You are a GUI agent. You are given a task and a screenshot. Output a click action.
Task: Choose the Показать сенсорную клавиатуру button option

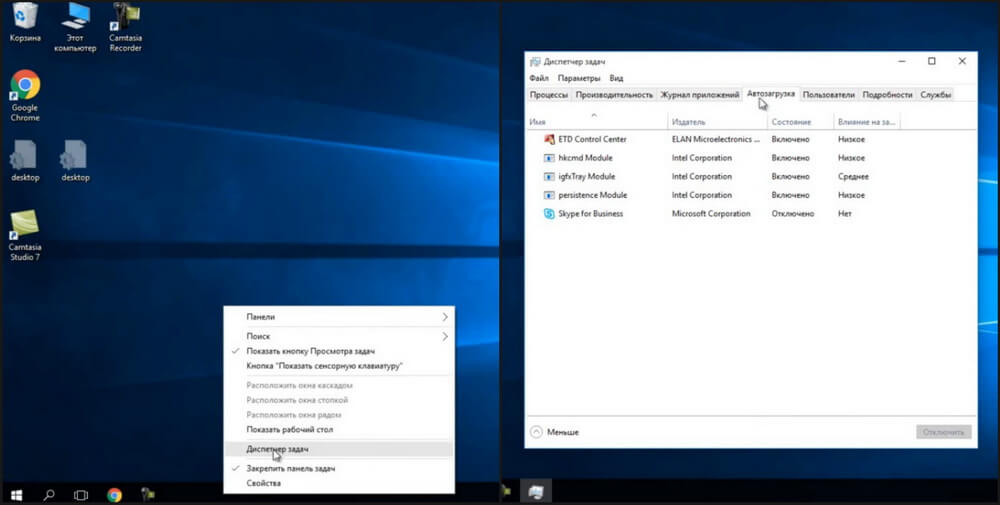pyautogui.click(x=339, y=366)
